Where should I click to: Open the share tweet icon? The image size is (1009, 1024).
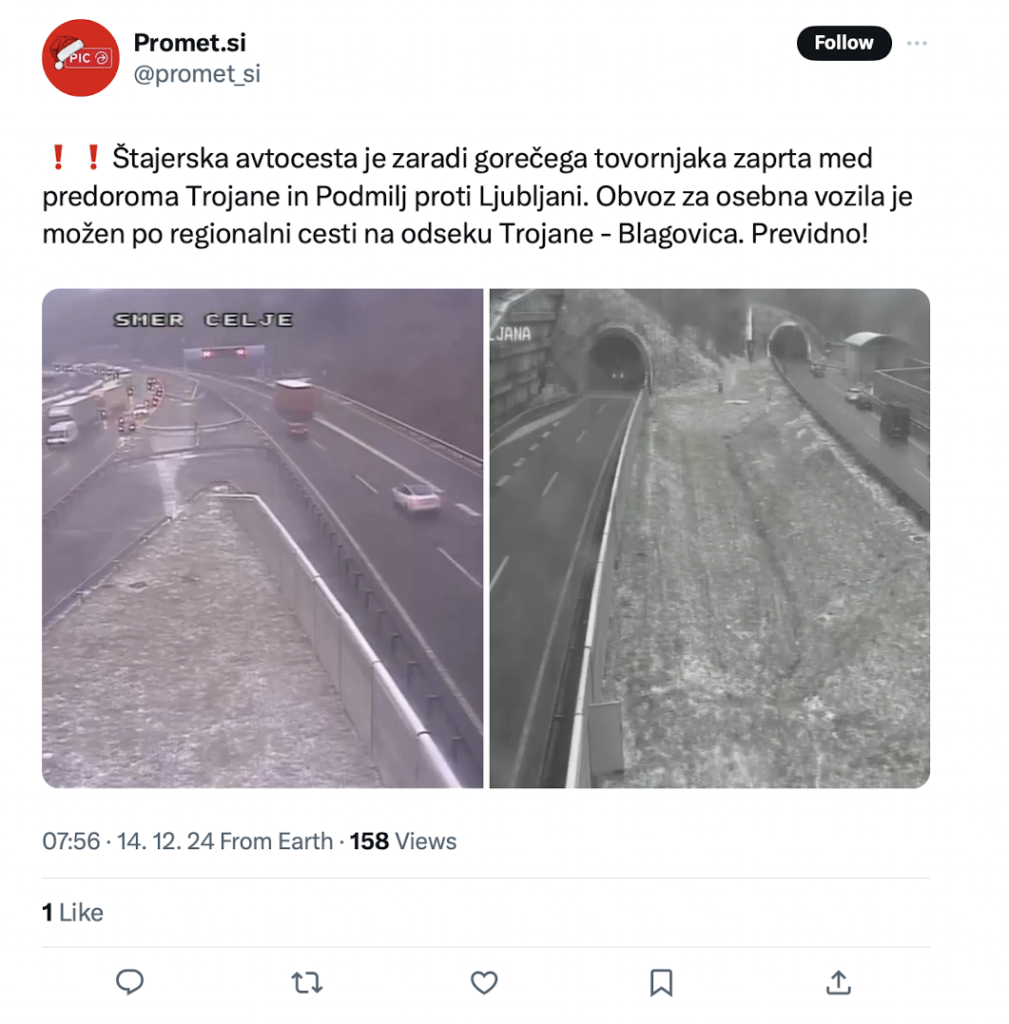click(x=839, y=982)
